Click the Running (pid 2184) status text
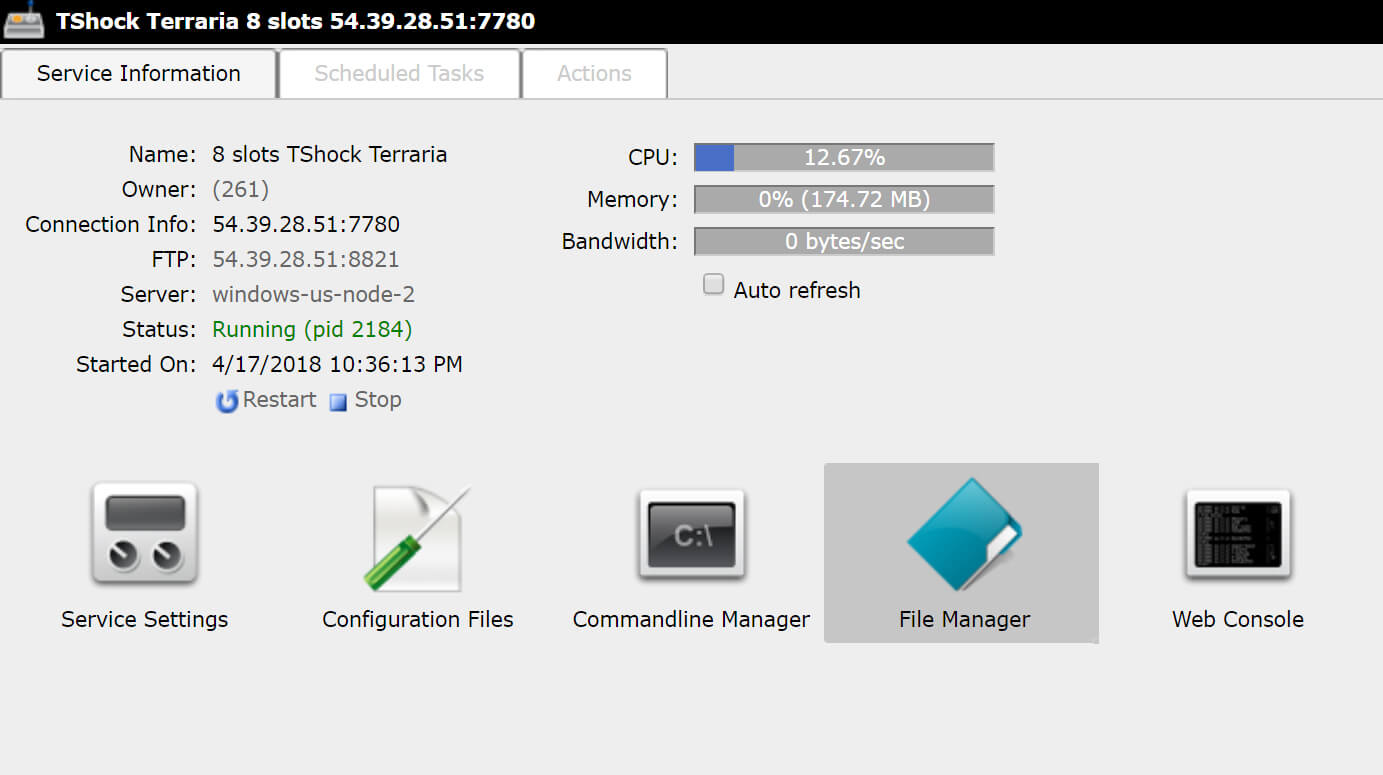1383x775 pixels. [x=312, y=330]
